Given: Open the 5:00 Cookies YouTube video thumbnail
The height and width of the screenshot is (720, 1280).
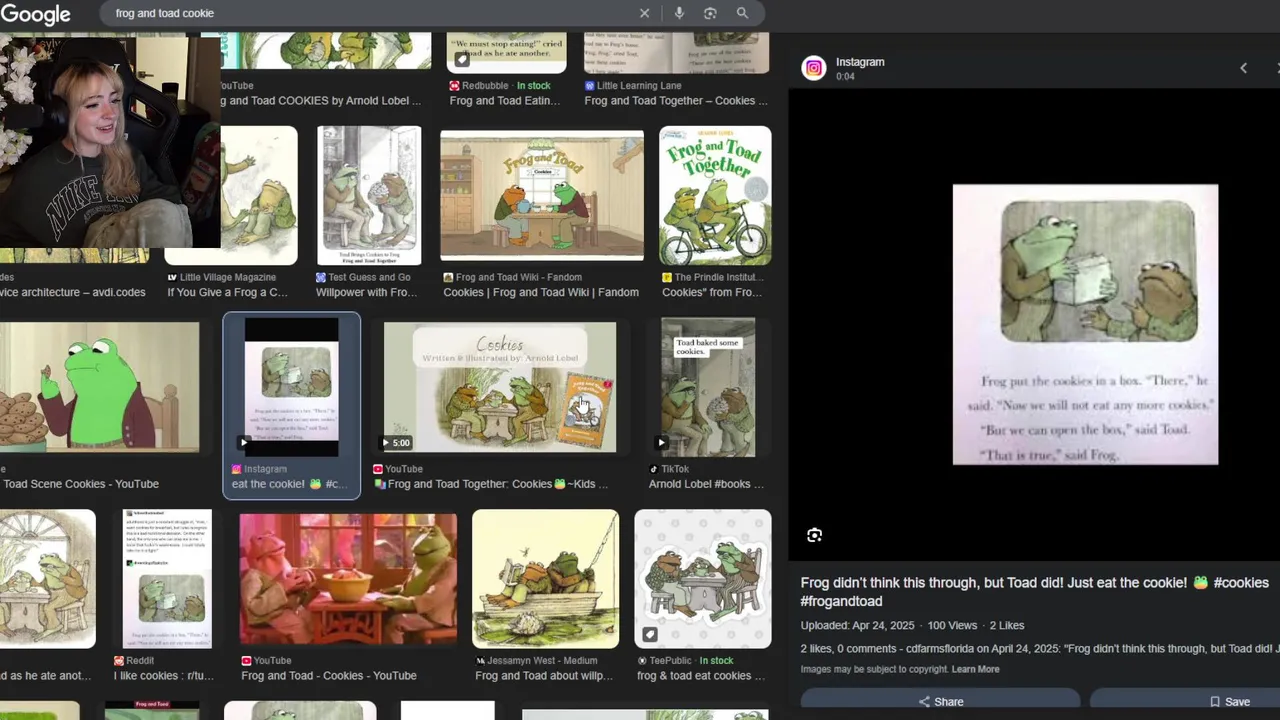Looking at the screenshot, I should coord(500,387).
